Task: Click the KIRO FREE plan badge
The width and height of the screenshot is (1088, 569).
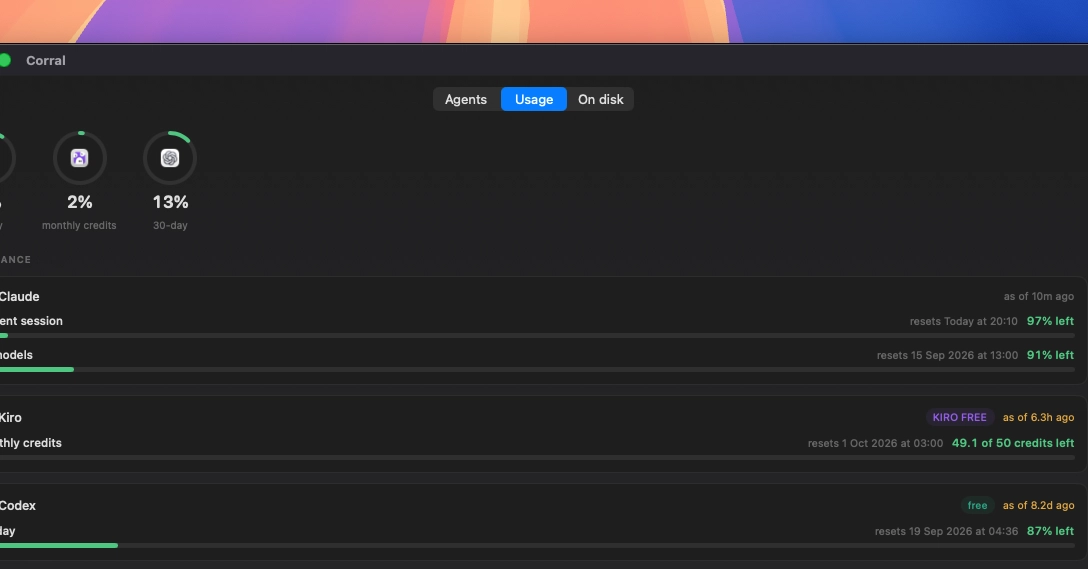Action: pos(960,417)
